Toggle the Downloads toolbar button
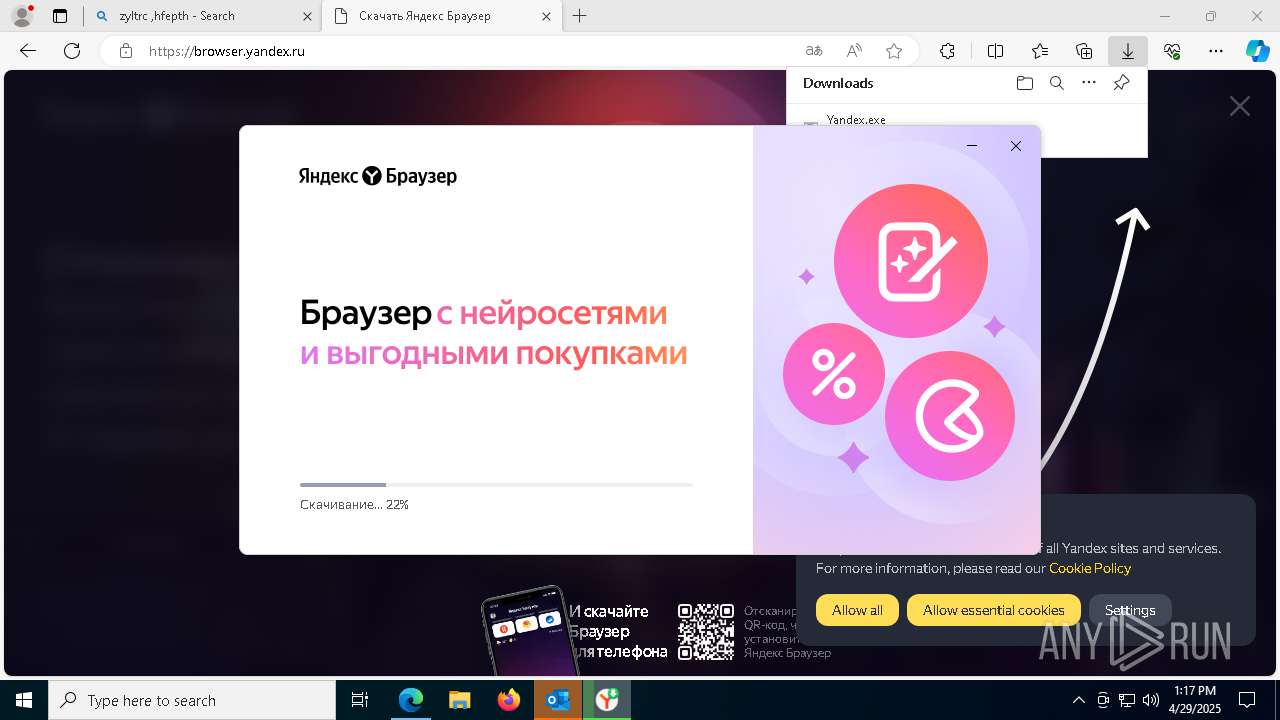Viewport: 1280px width, 720px height. point(1128,51)
